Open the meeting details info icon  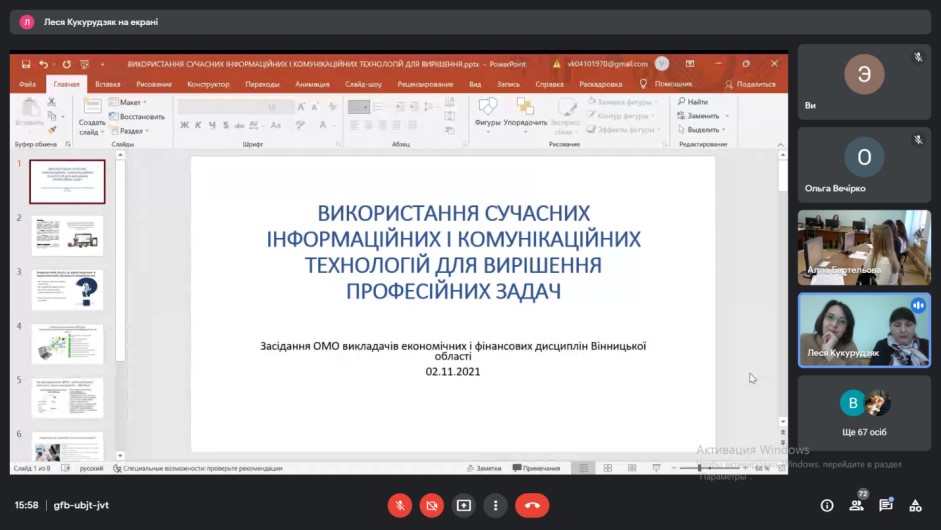(x=827, y=506)
